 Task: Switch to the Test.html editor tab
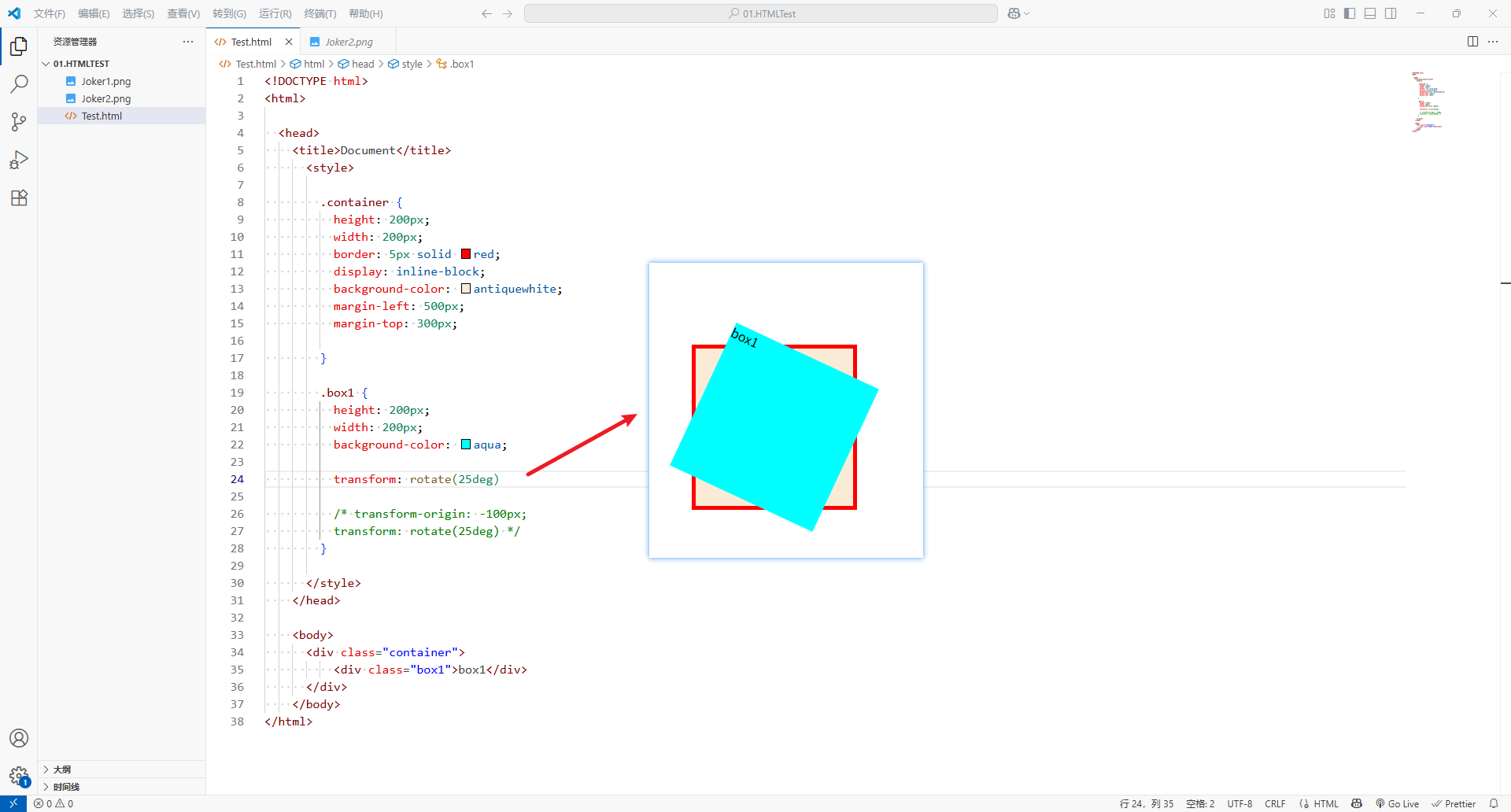253,42
